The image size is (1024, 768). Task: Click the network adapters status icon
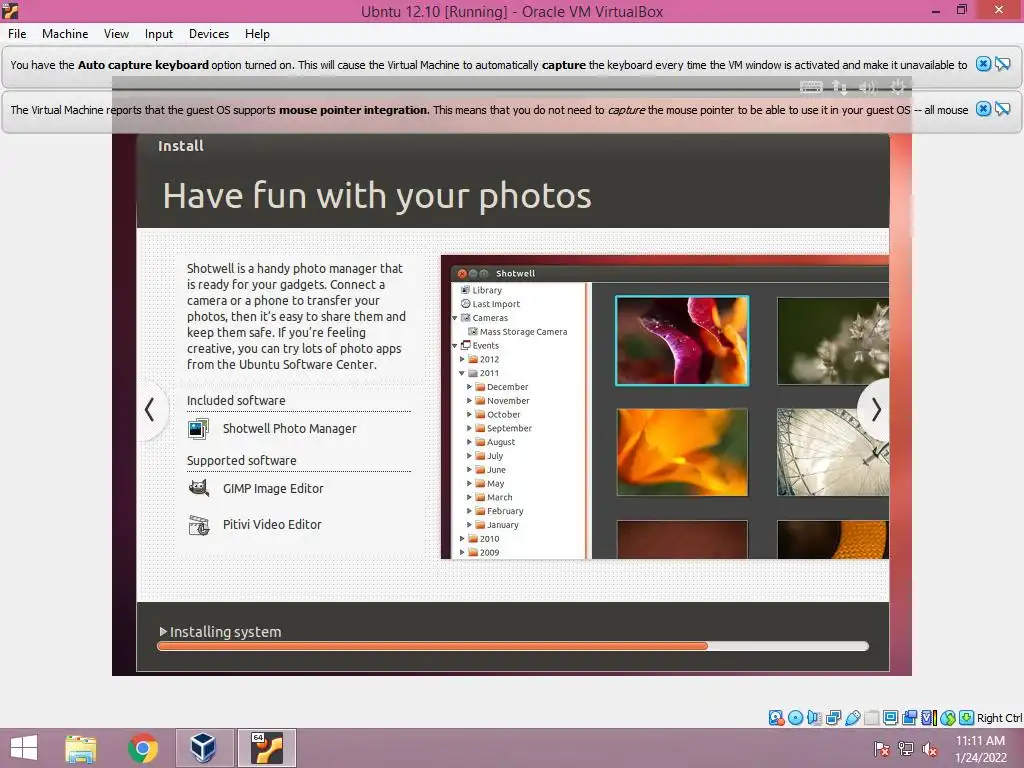(x=833, y=718)
